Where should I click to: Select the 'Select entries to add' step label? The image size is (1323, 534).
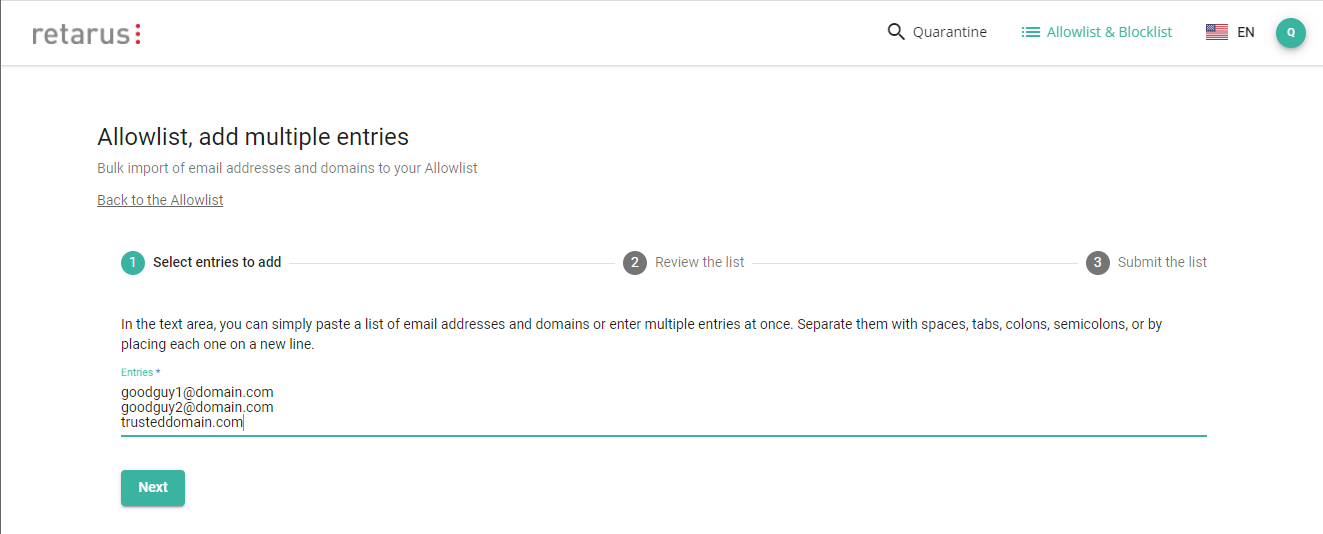click(217, 263)
